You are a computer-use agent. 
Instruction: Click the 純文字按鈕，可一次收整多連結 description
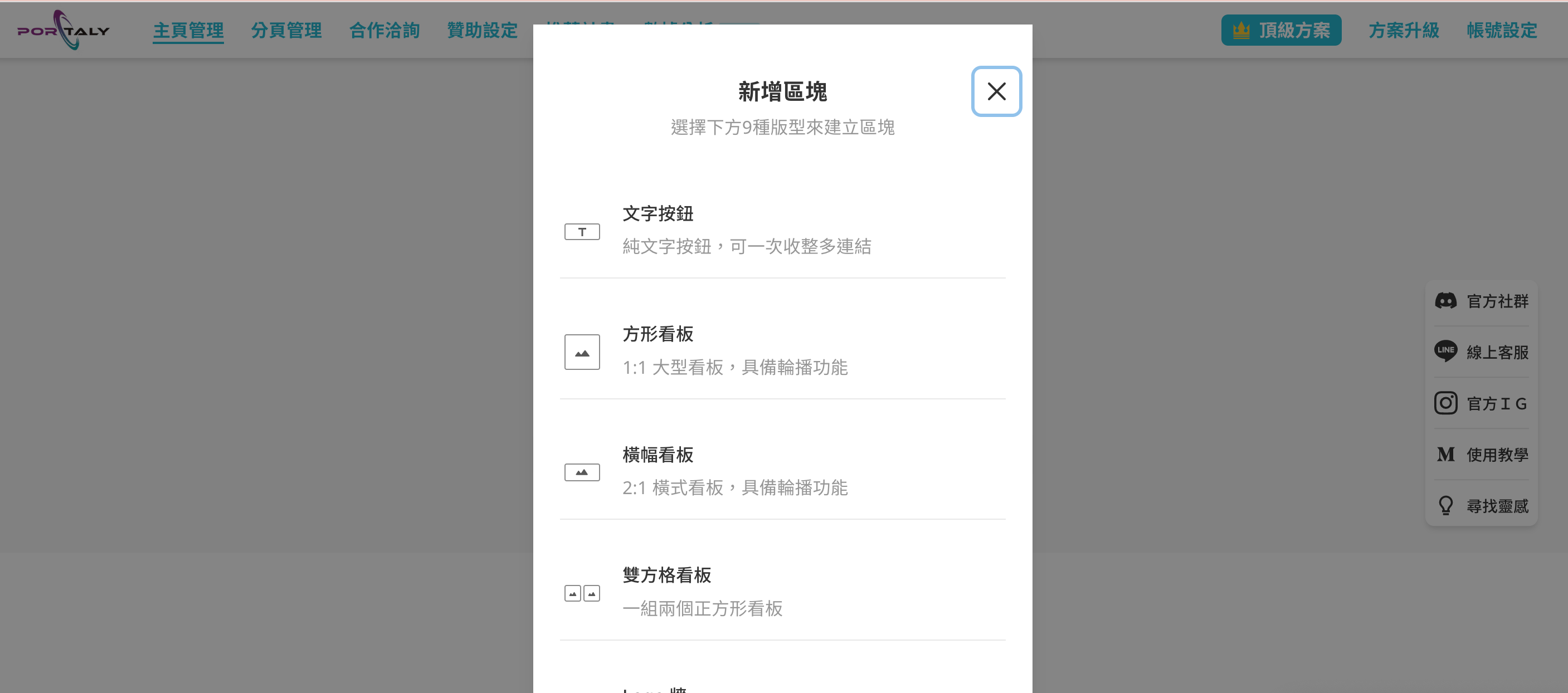point(746,246)
